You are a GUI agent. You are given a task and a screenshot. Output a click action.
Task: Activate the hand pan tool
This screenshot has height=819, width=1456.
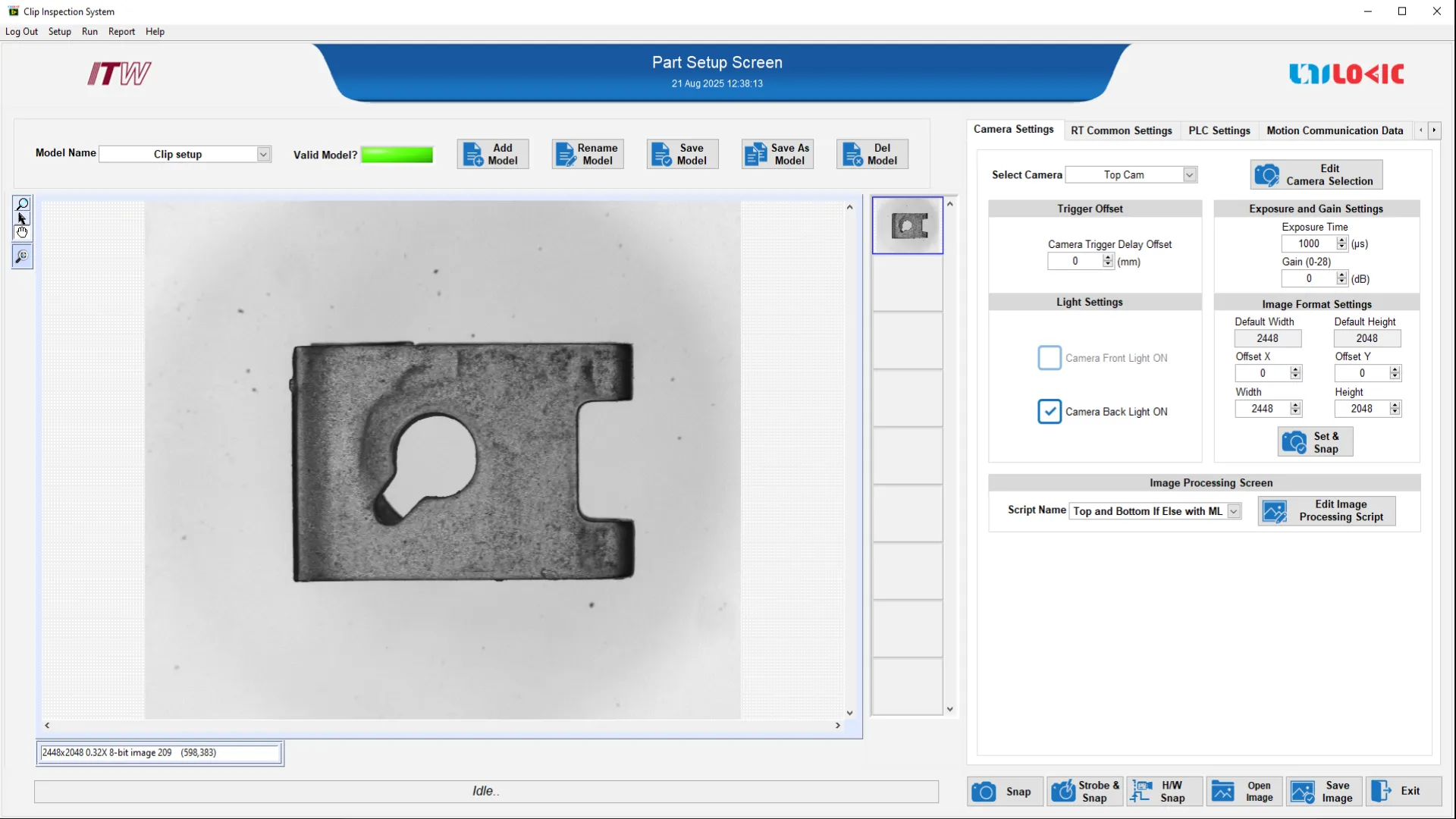pyautogui.click(x=22, y=232)
